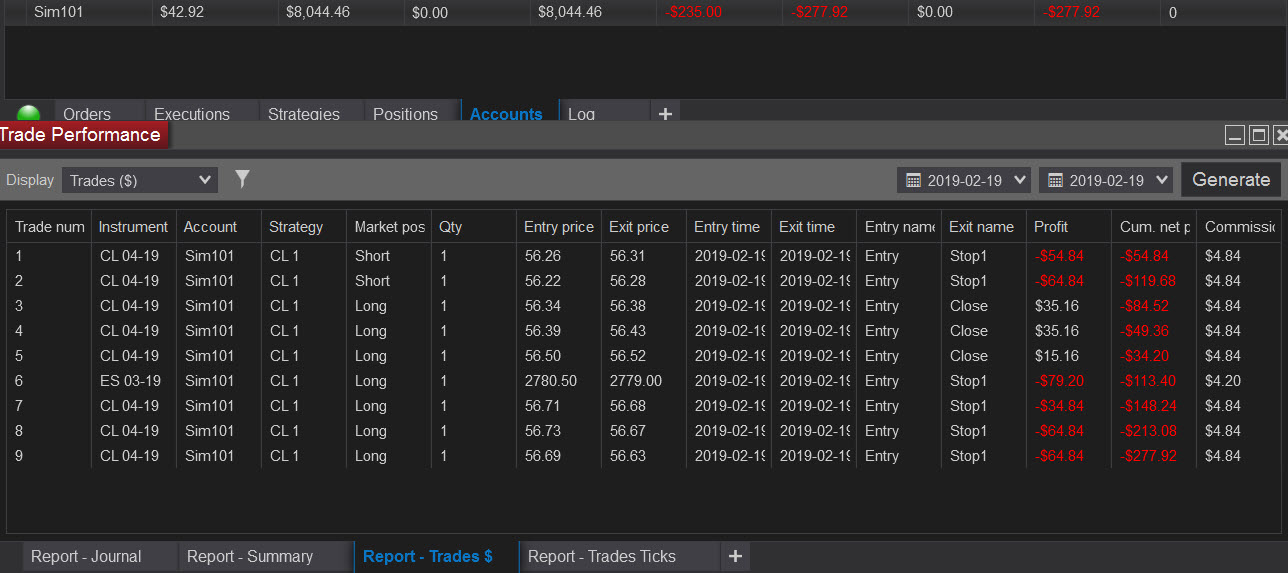Click the -$119.68 cumulative profit cell

[x=1149, y=281]
